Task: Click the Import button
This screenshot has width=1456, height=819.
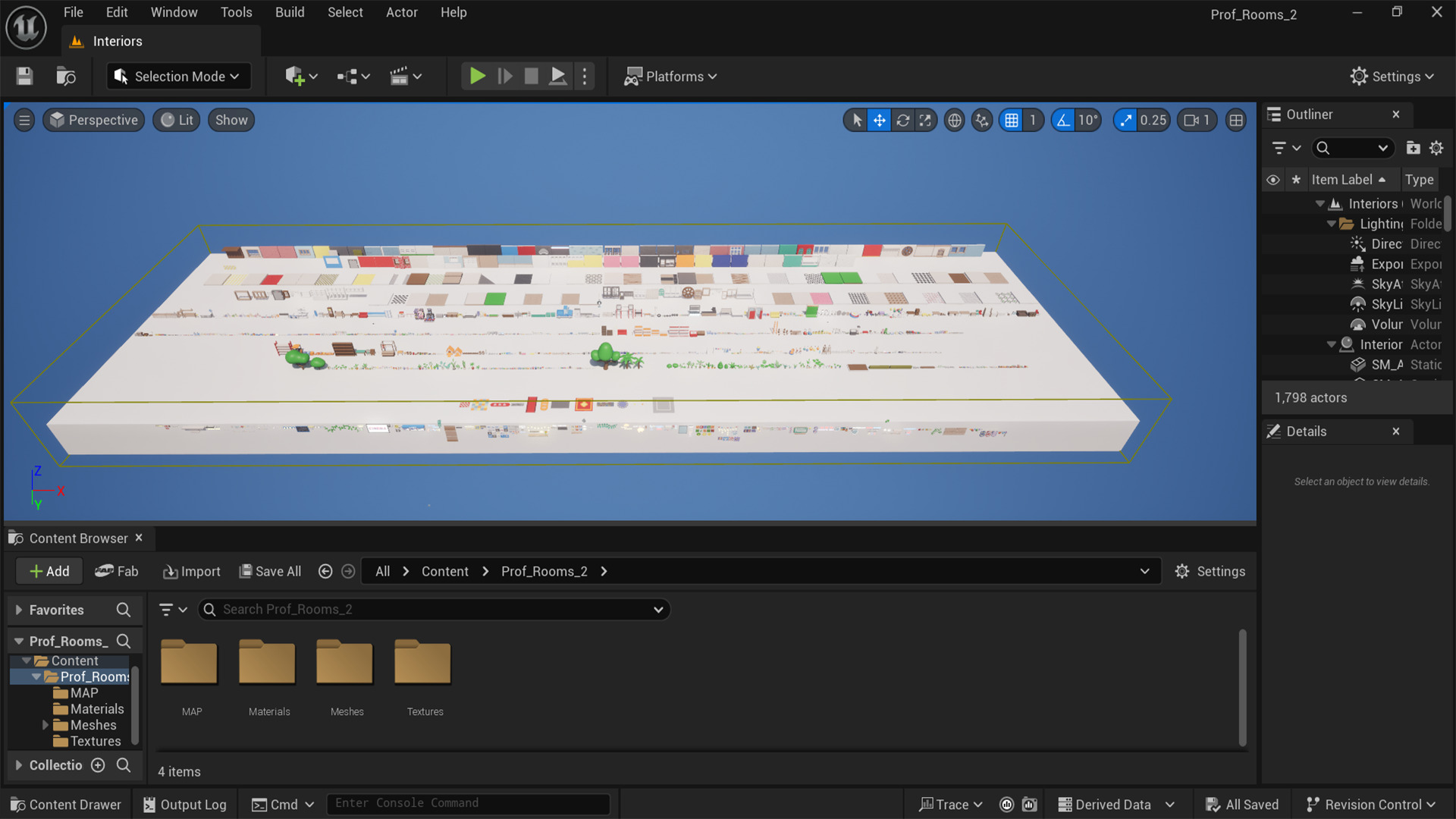Action: click(192, 571)
